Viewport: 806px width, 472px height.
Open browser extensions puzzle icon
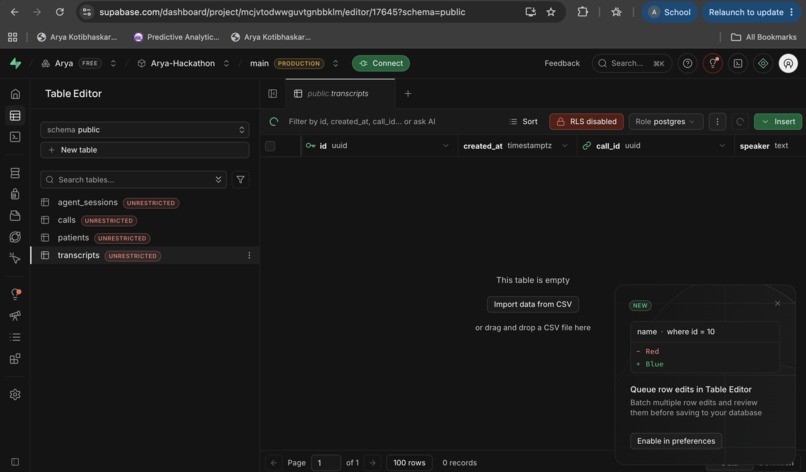coord(582,12)
